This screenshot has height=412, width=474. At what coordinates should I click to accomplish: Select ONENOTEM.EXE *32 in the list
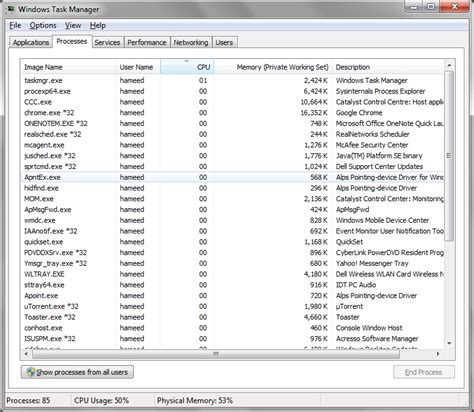[232, 123]
